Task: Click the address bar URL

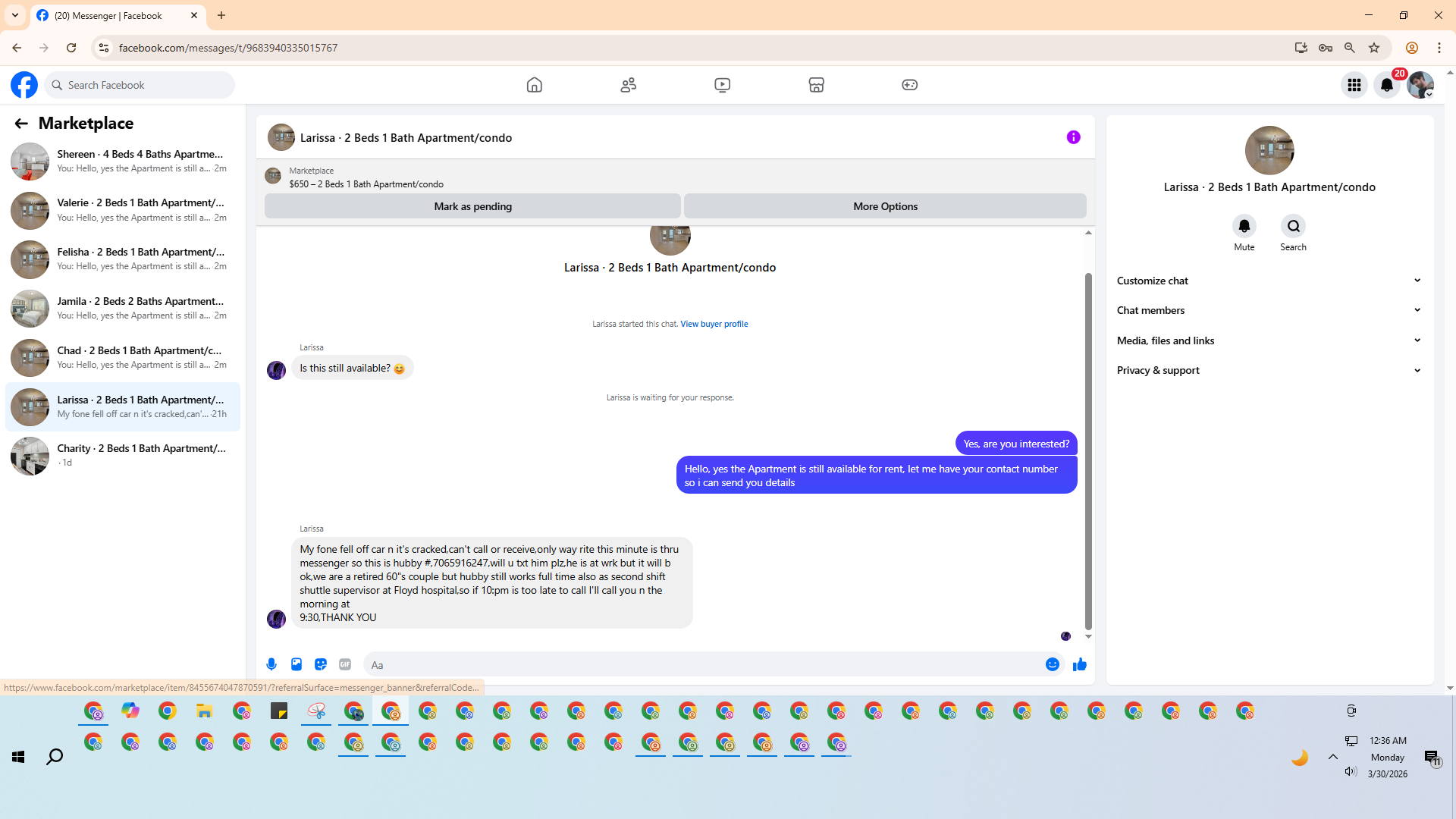Action: [x=228, y=48]
